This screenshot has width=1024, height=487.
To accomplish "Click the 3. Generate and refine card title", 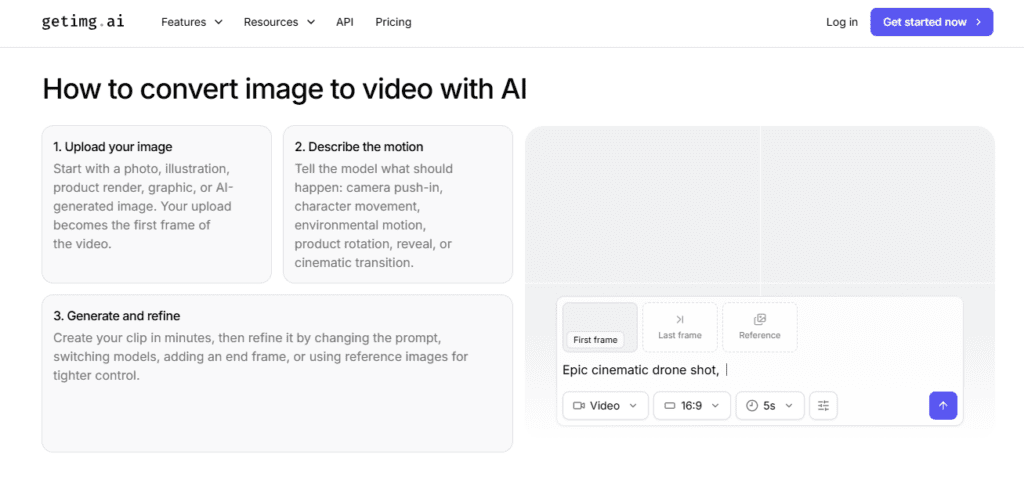I will click(x=117, y=316).
